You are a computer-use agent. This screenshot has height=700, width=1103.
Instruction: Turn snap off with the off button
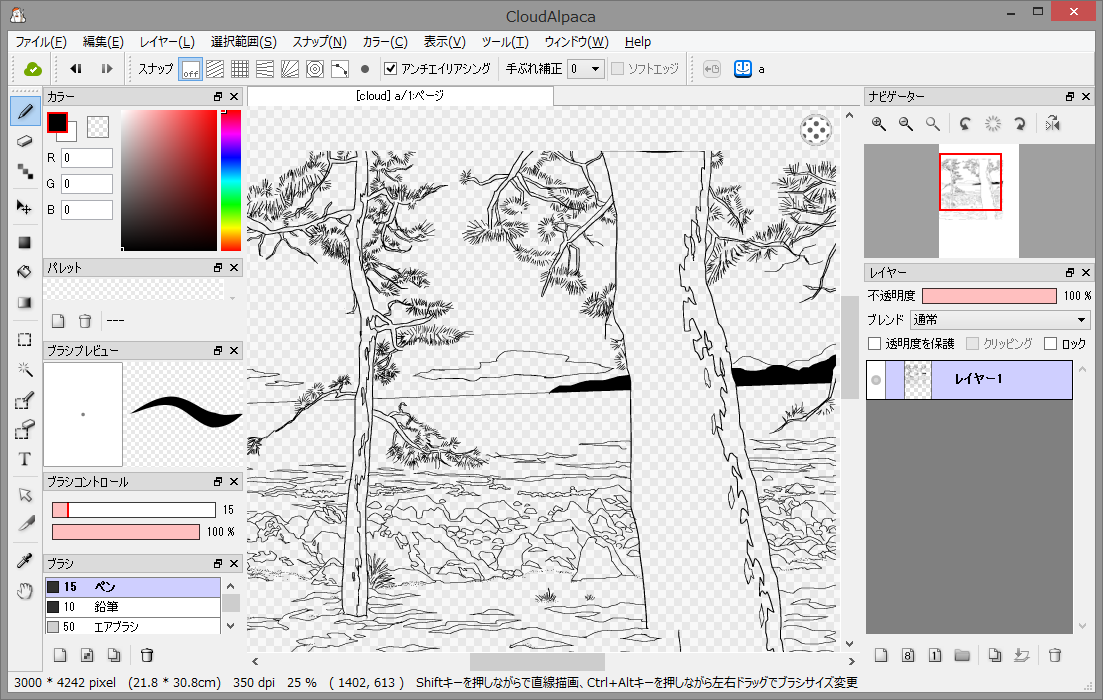tap(191, 69)
